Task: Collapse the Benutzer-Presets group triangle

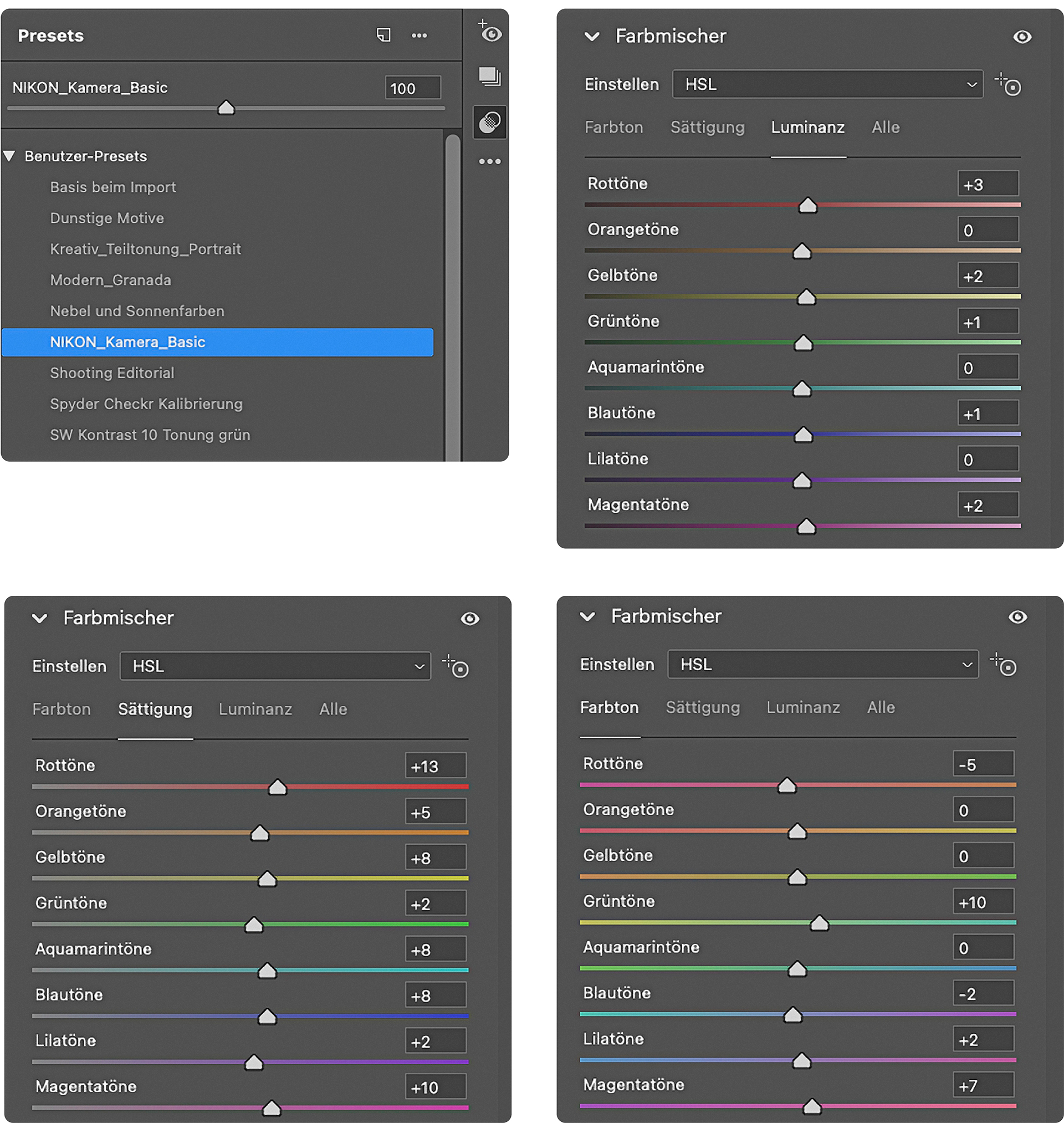Action: pos(9,156)
